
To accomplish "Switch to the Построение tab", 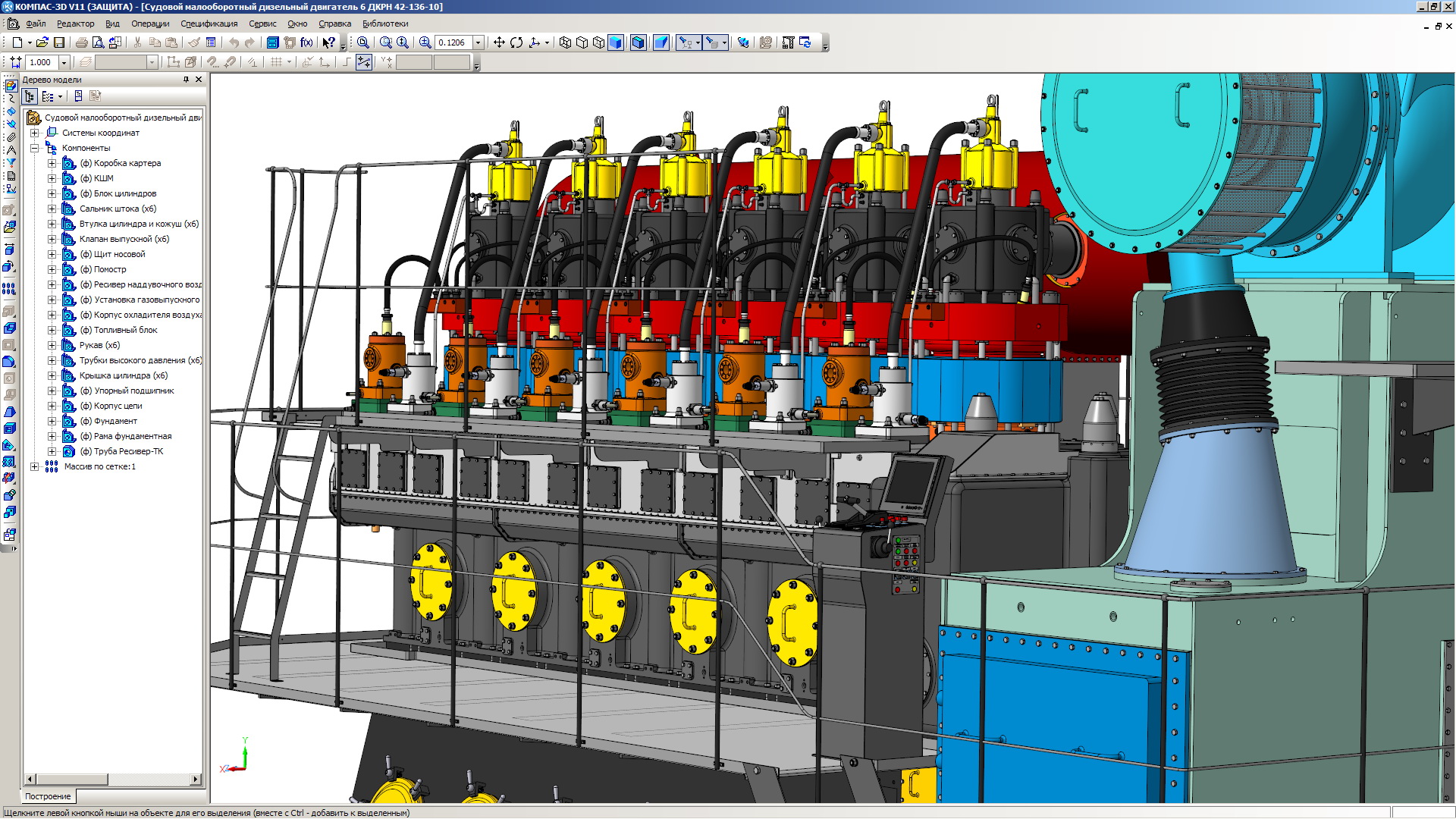I will click(48, 796).
